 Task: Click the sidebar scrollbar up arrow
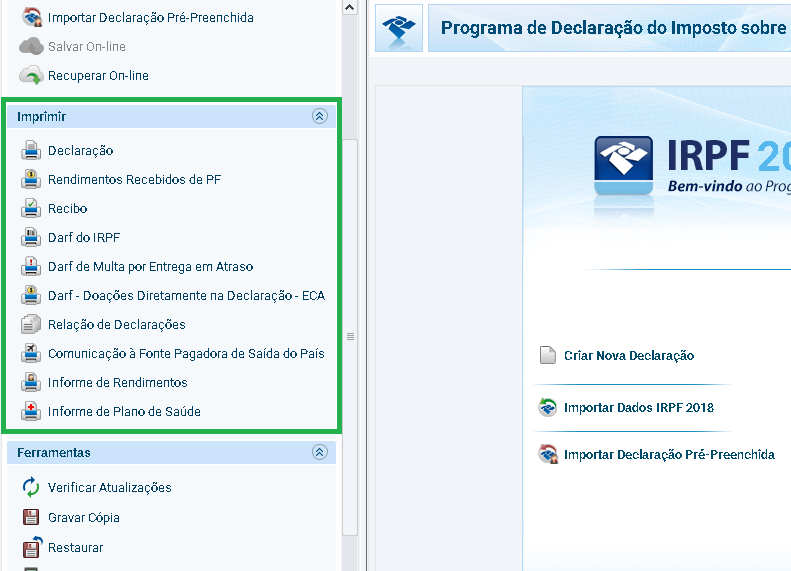coord(349,7)
